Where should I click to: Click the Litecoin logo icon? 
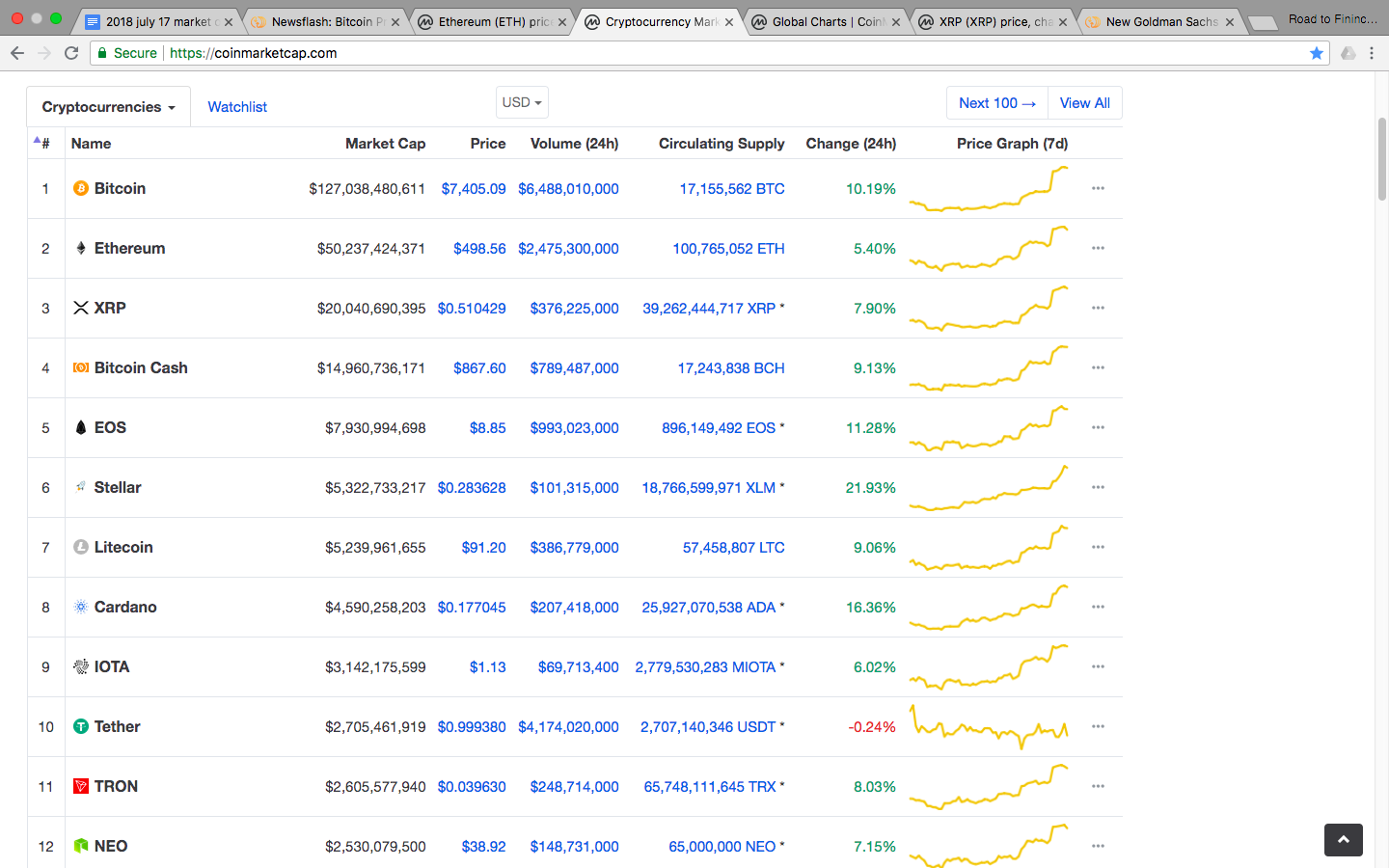click(81, 547)
